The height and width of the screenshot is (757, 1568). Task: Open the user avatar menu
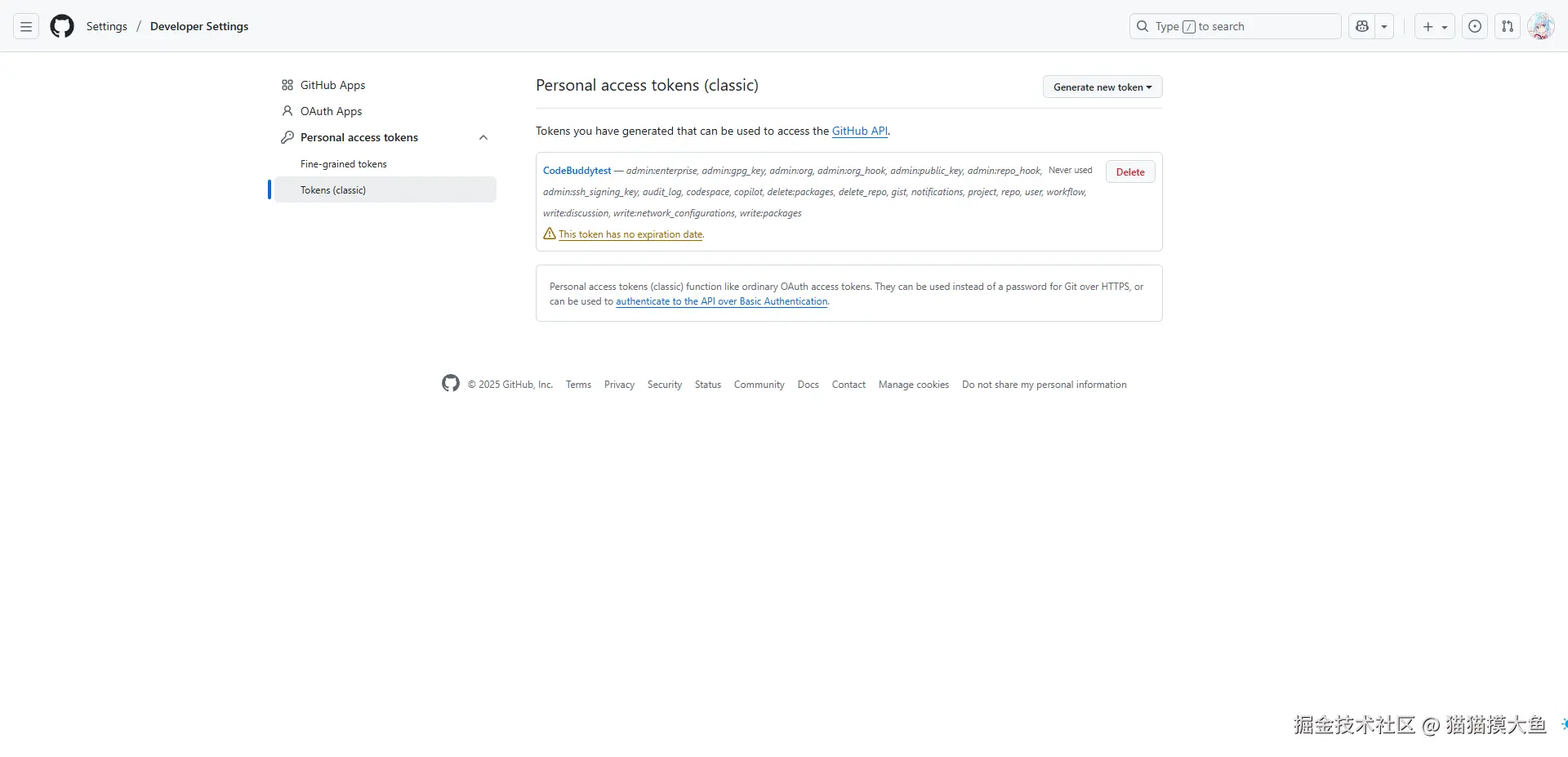[1541, 26]
